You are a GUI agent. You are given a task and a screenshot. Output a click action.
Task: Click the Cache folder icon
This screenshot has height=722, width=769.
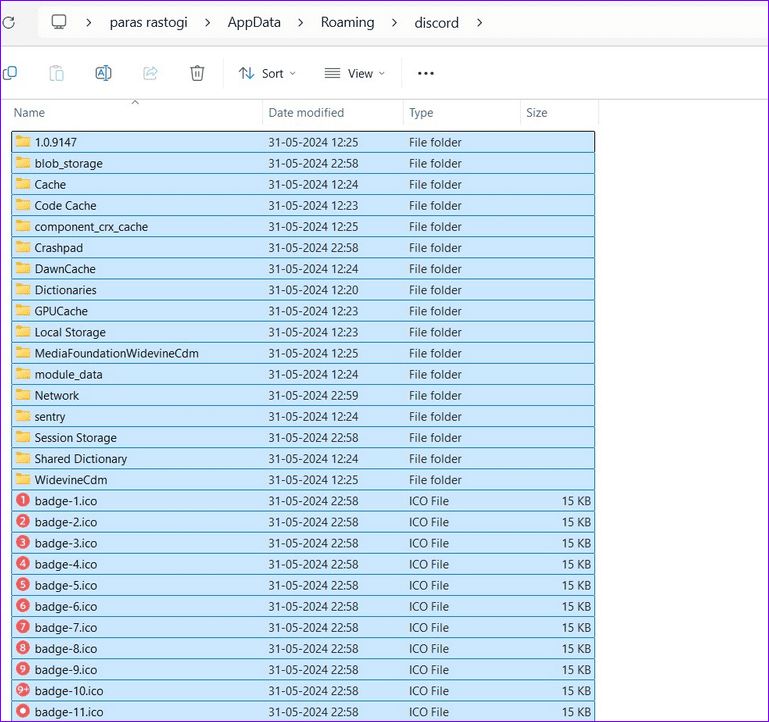coord(23,184)
